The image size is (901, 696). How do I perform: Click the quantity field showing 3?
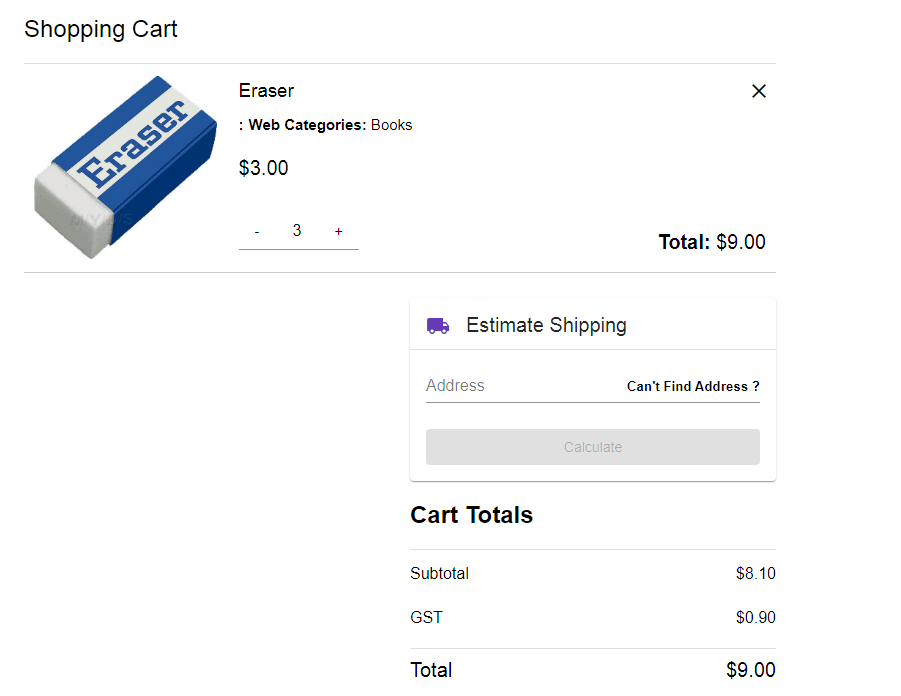pyautogui.click(x=297, y=231)
